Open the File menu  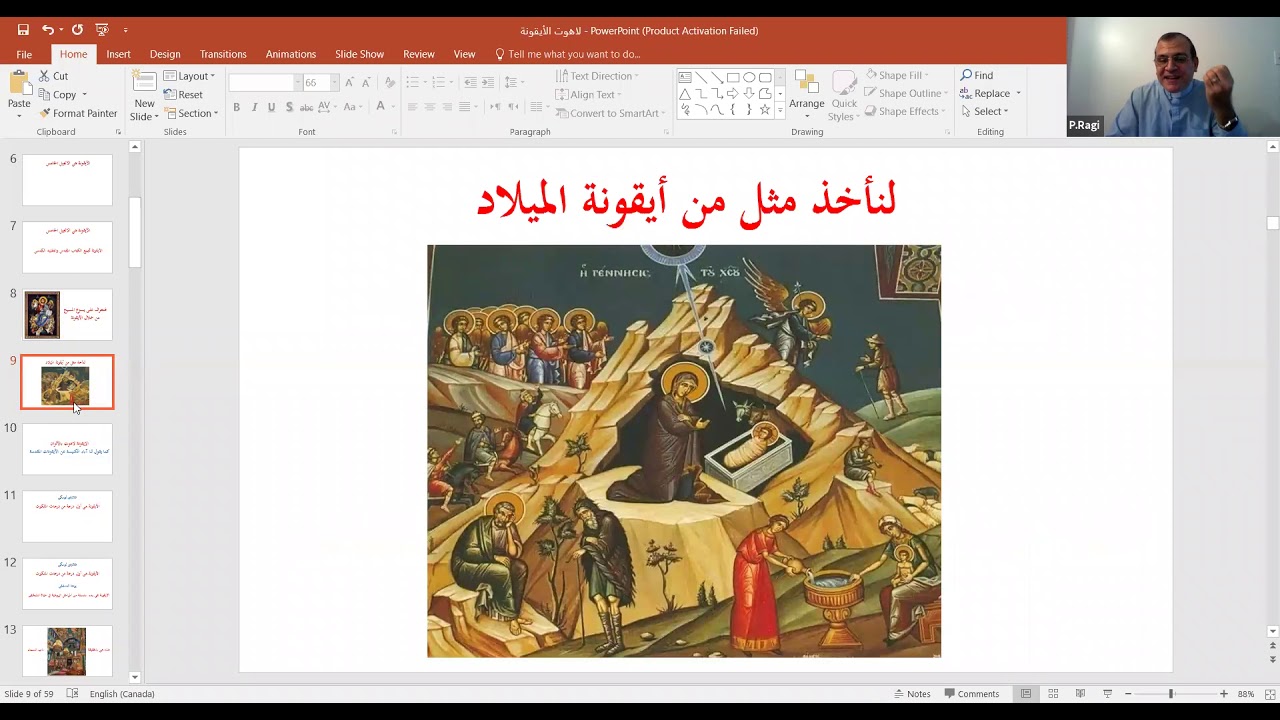coord(24,54)
